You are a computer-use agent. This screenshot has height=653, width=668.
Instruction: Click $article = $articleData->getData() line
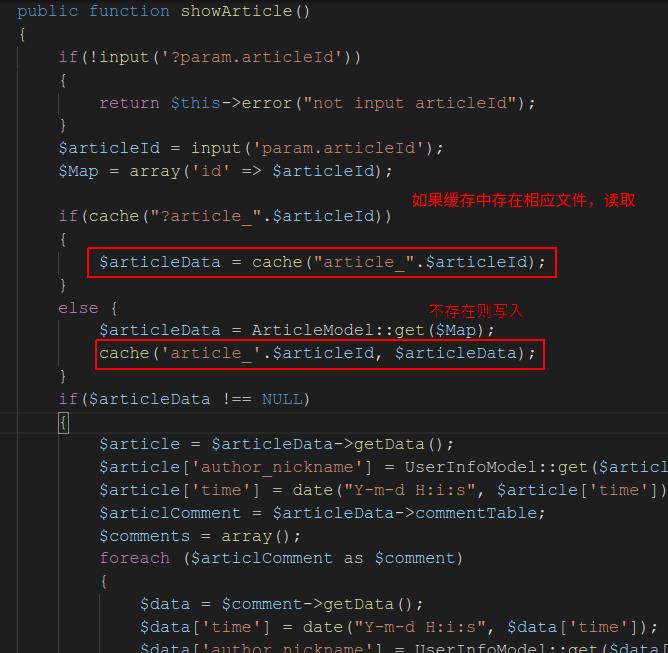coord(276,444)
